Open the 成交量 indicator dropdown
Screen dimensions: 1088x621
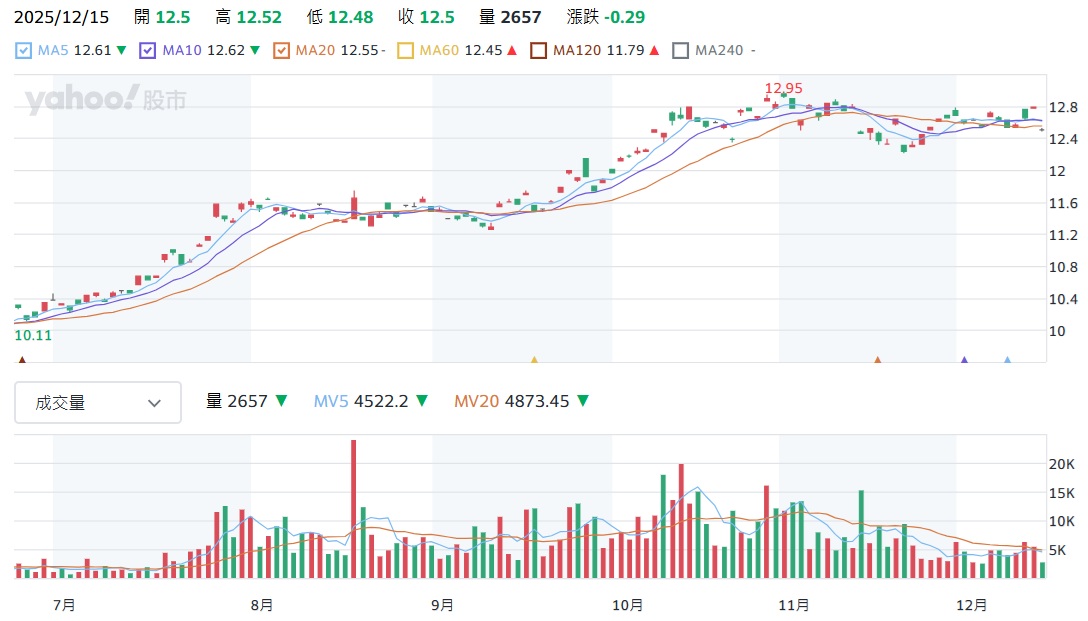click(x=98, y=402)
